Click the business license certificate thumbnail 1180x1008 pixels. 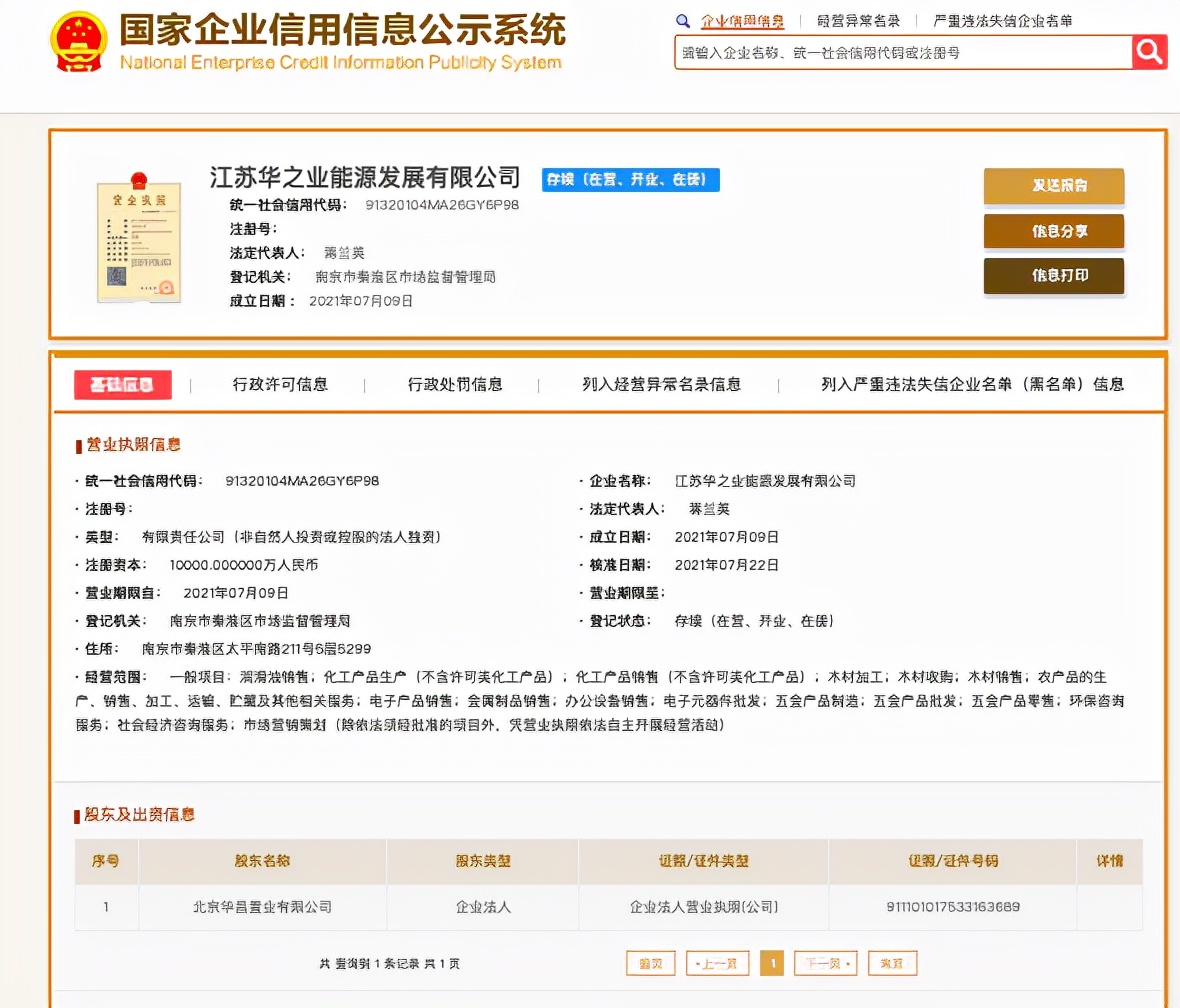[139, 240]
